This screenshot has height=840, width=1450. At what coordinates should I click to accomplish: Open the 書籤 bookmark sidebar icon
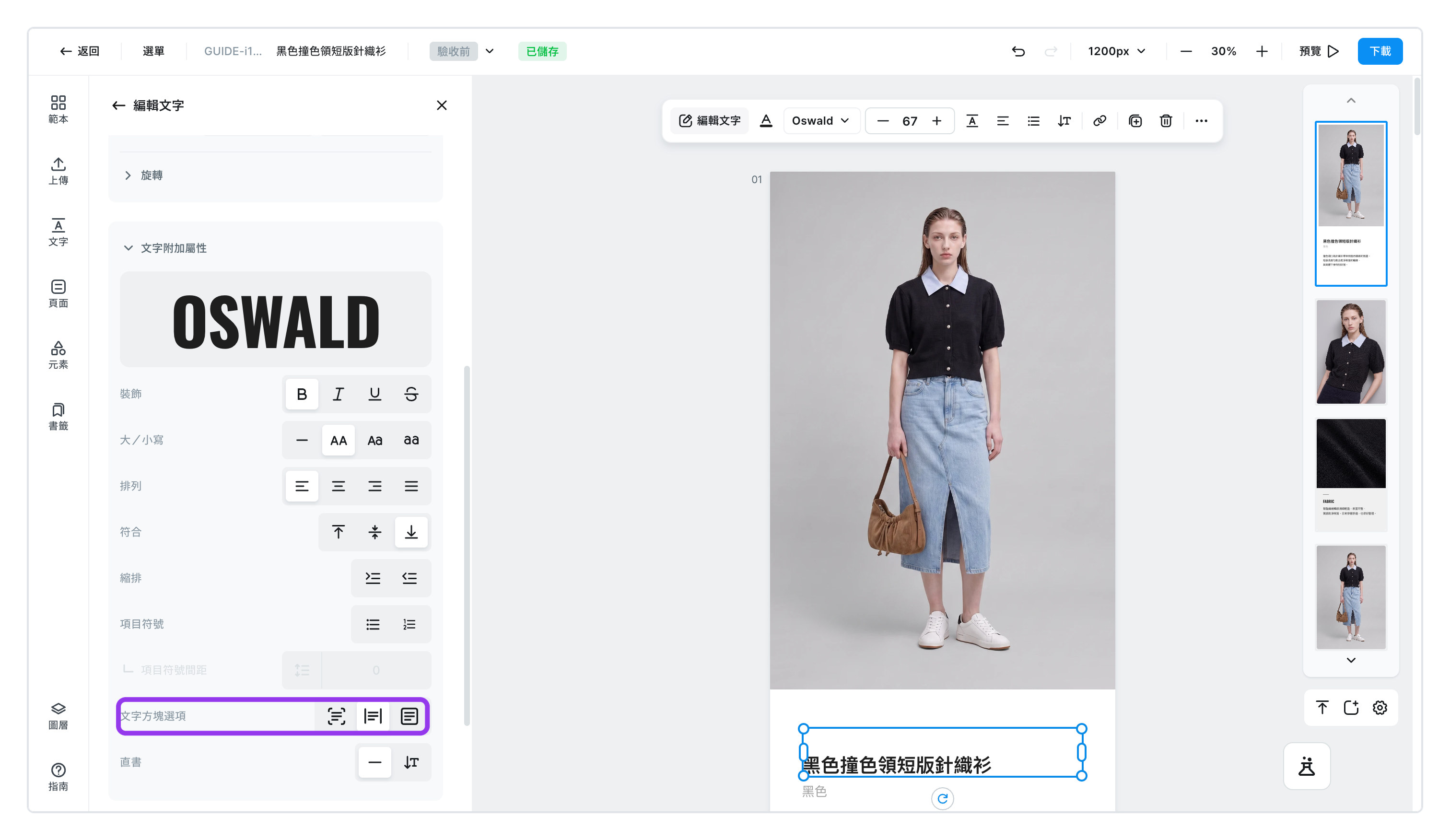pos(58,417)
